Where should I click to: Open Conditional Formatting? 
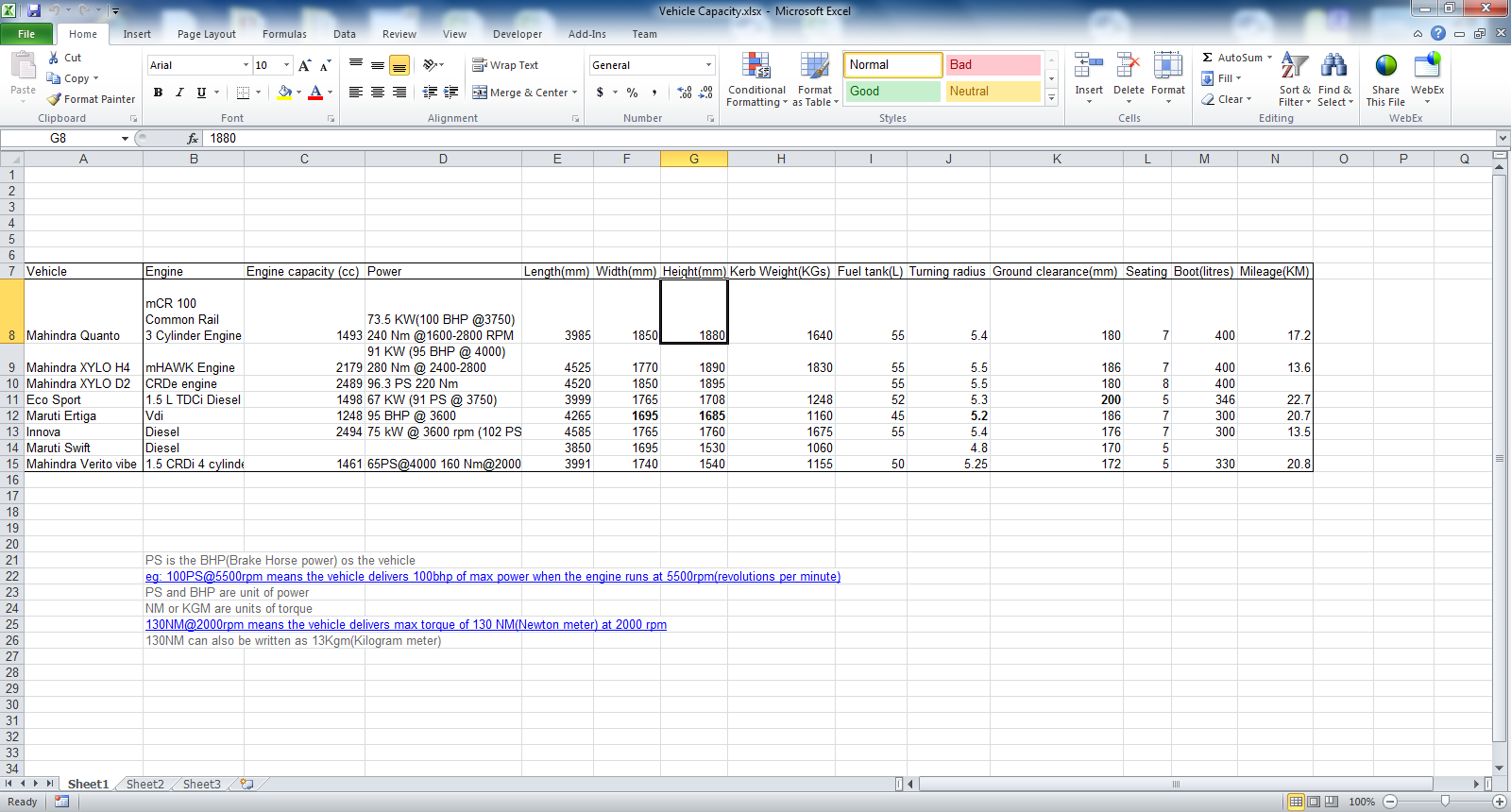pyautogui.click(x=756, y=80)
